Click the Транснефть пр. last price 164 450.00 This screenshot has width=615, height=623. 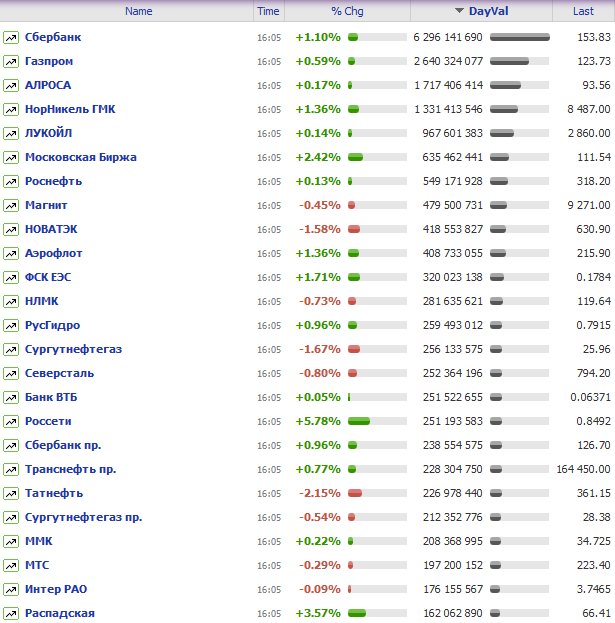tap(584, 469)
